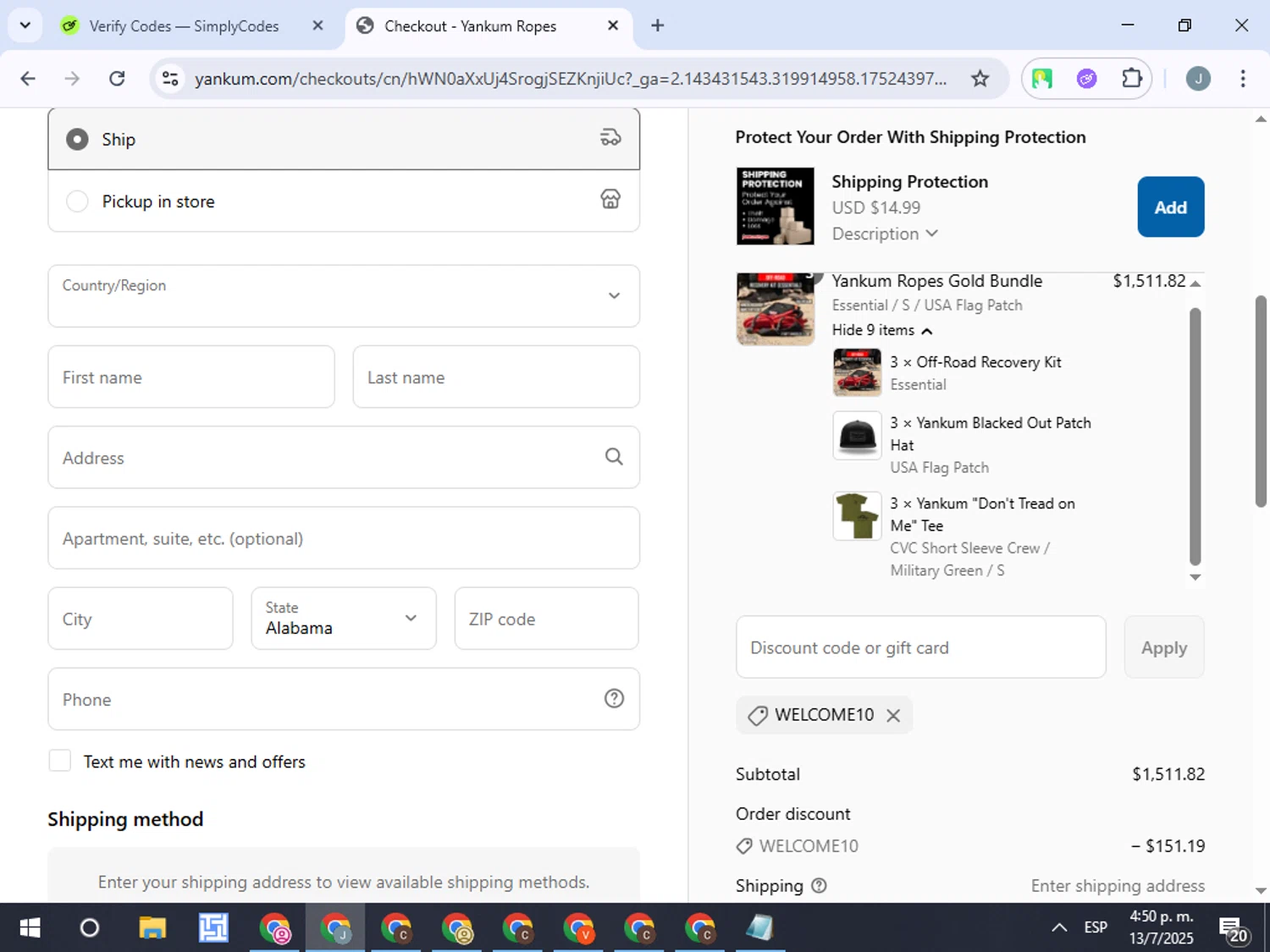Screen dimensions: 1270x952
Task: Go forward in browser history
Action: [73, 79]
